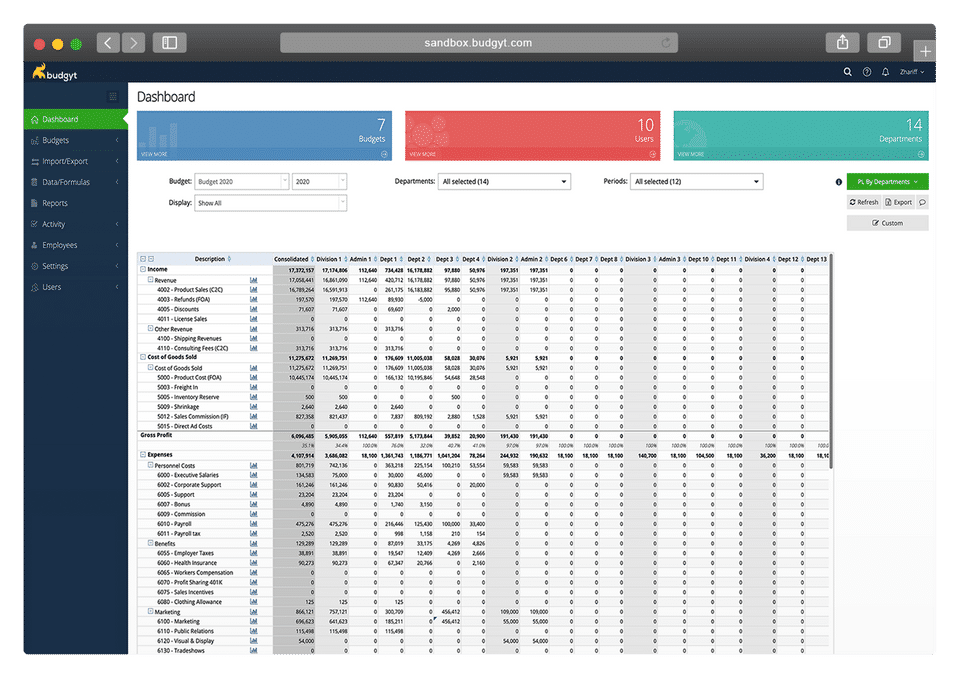Open Budgets sidebar menu

click(76, 140)
